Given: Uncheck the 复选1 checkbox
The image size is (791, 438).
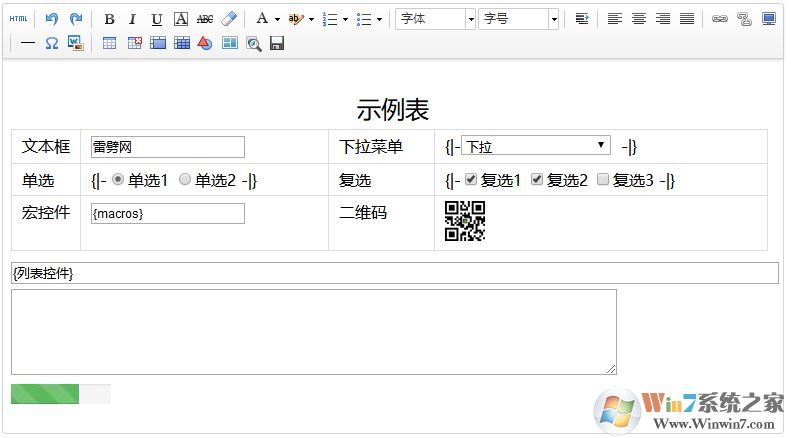Looking at the screenshot, I should click(471, 179).
